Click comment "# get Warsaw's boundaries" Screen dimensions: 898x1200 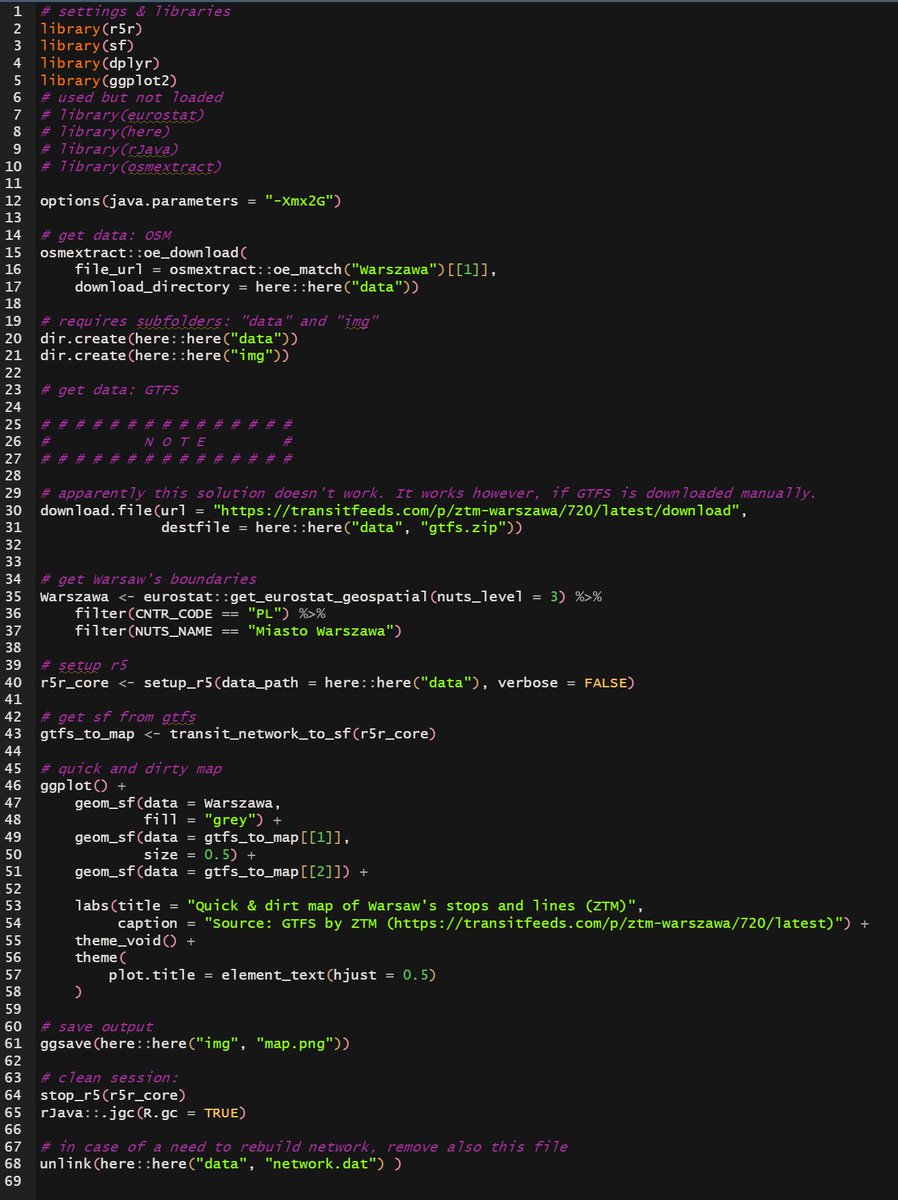(x=148, y=579)
